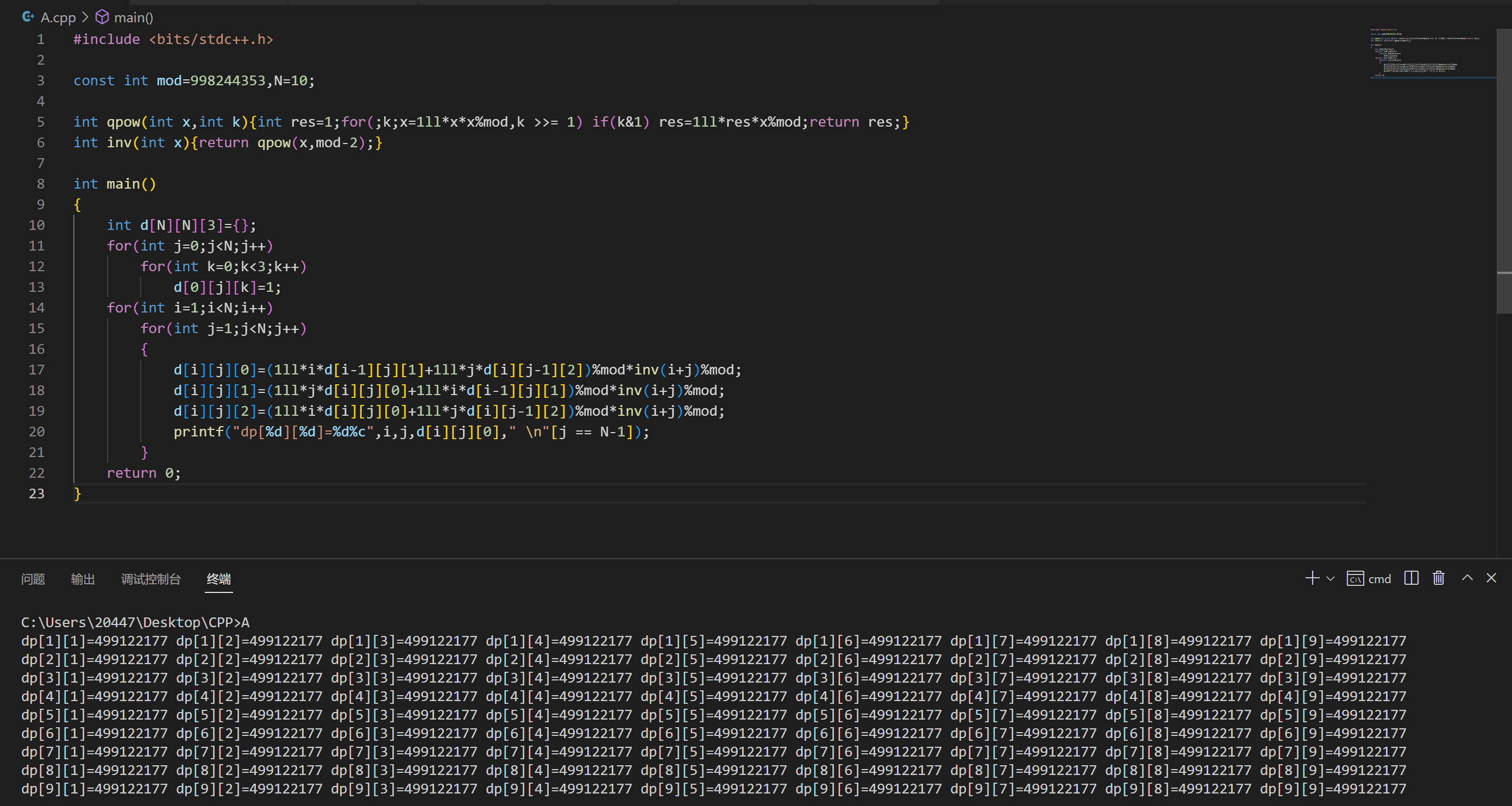Click the printf statement on line 20
This screenshot has height=806, width=1512.
411,432
